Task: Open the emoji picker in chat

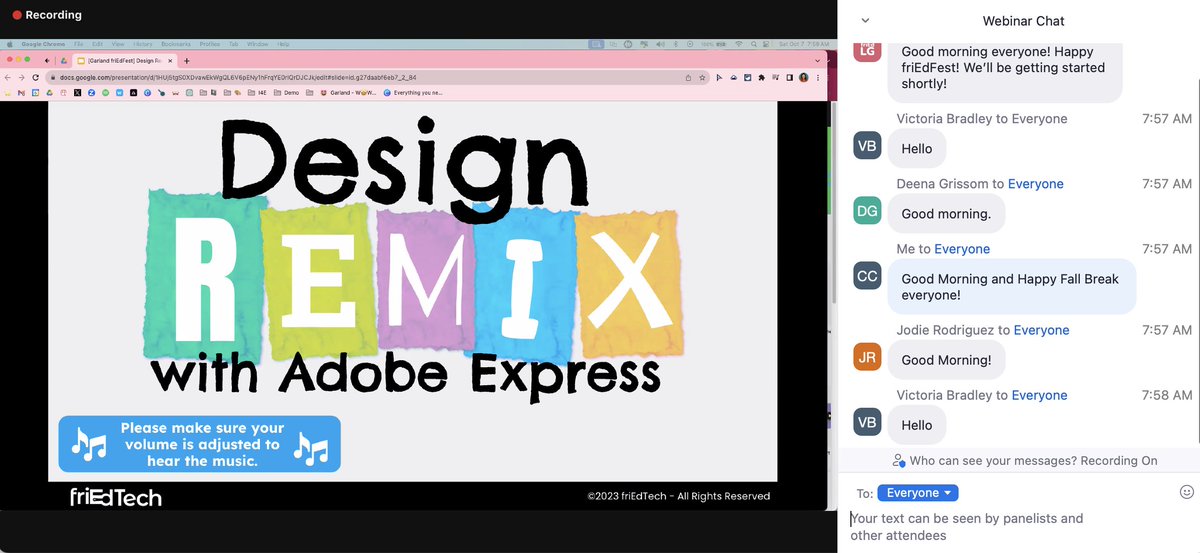Action: pos(1187,492)
